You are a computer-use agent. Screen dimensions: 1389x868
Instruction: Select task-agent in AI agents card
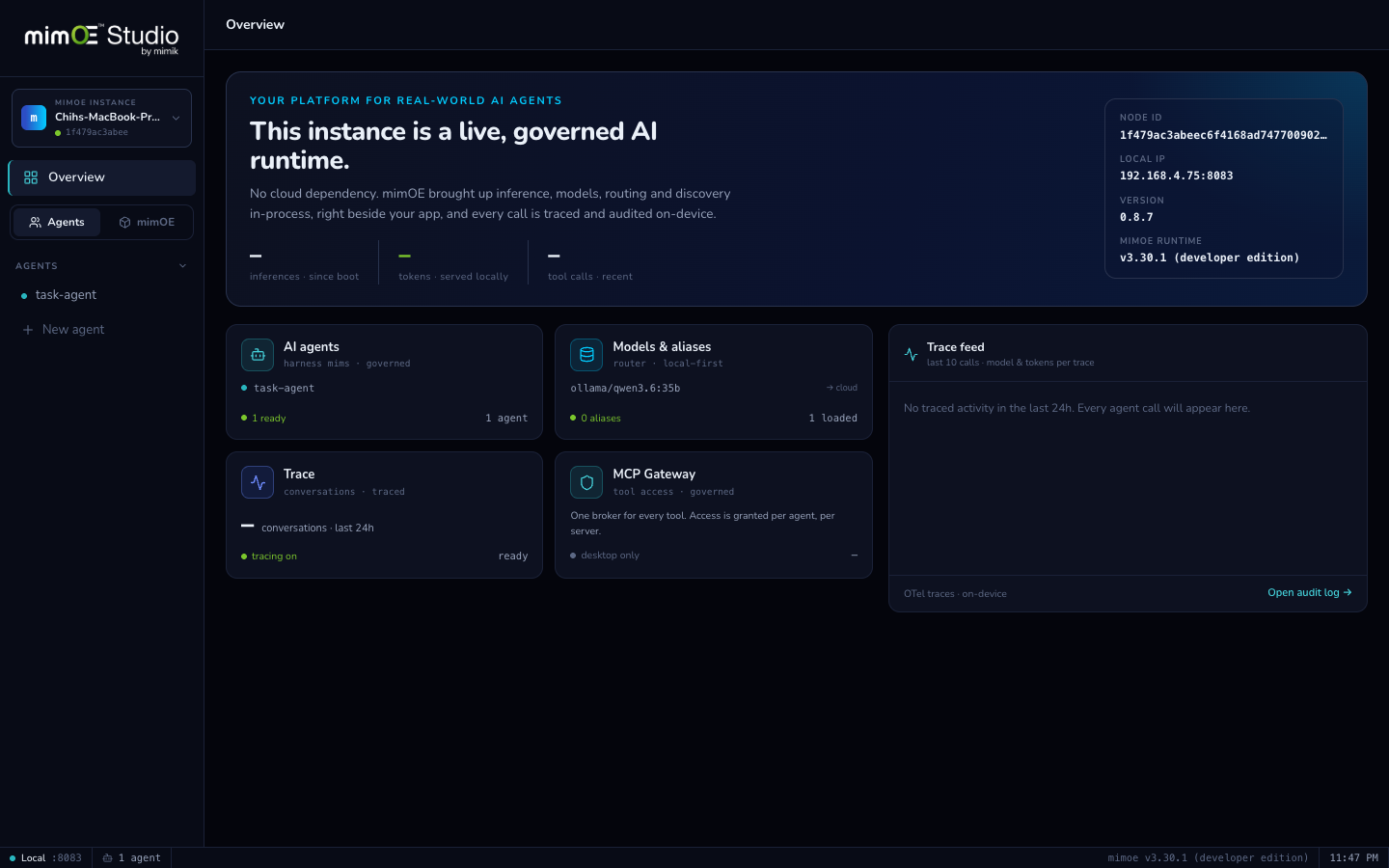tap(284, 389)
